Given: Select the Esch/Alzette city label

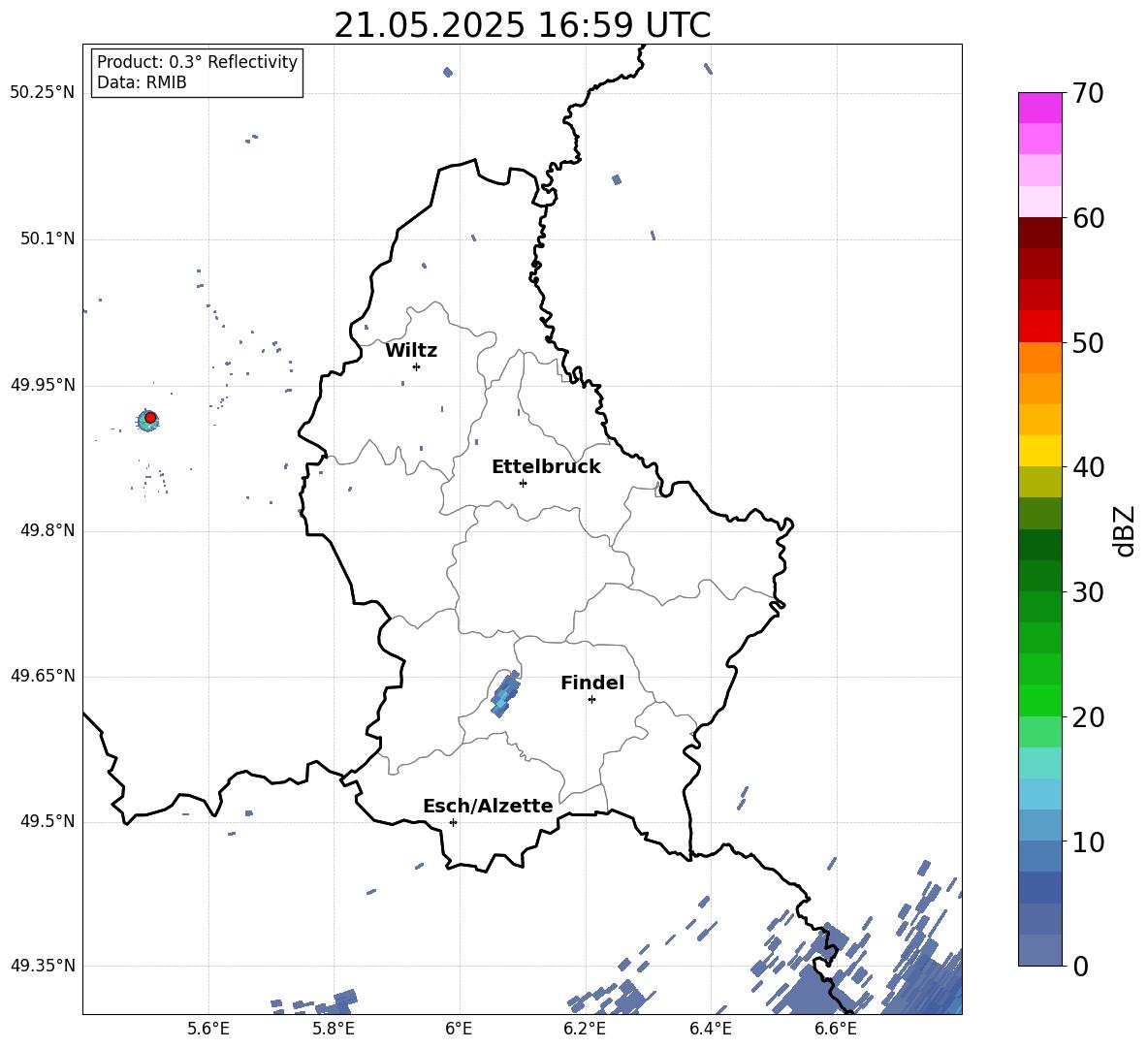Looking at the screenshot, I should 488,806.
